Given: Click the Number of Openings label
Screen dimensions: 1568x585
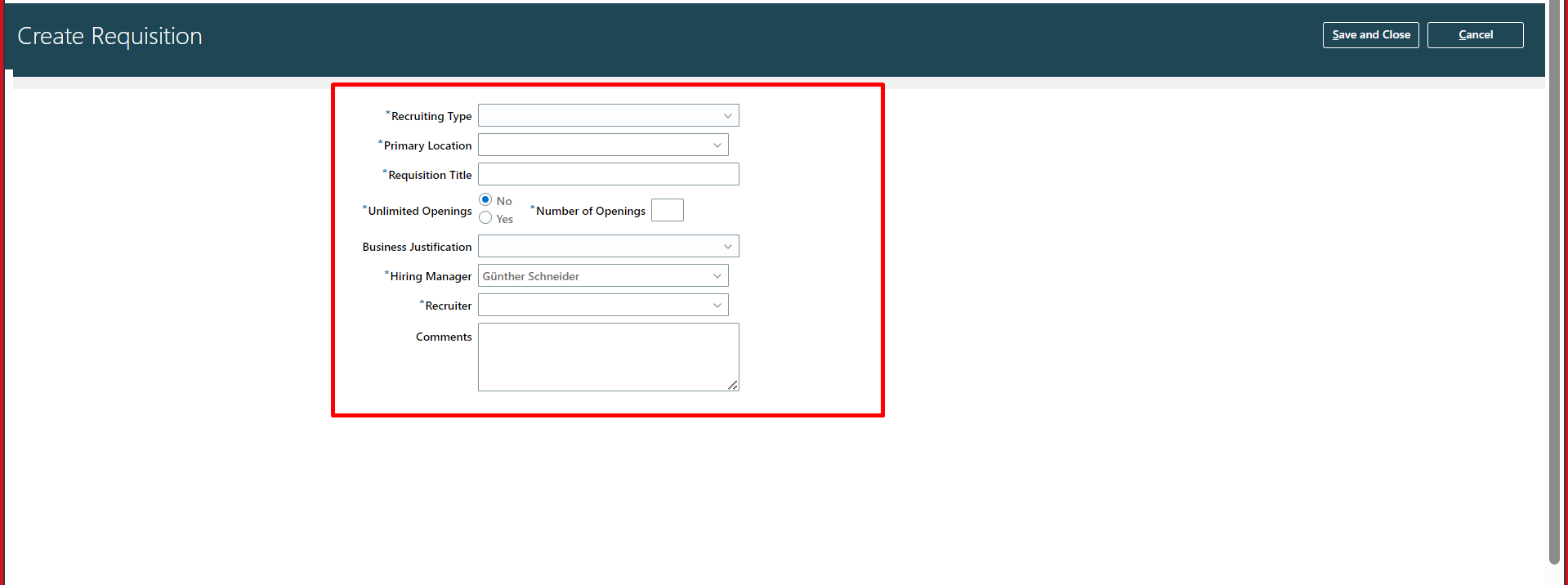Looking at the screenshot, I should (x=591, y=211).
